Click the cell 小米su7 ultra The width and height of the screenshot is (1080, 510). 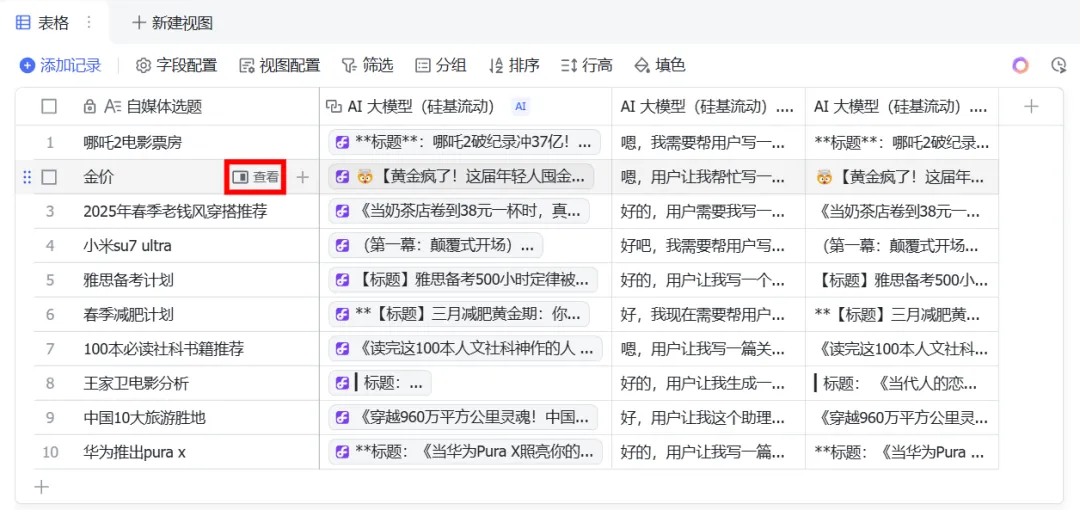(127, 246)
